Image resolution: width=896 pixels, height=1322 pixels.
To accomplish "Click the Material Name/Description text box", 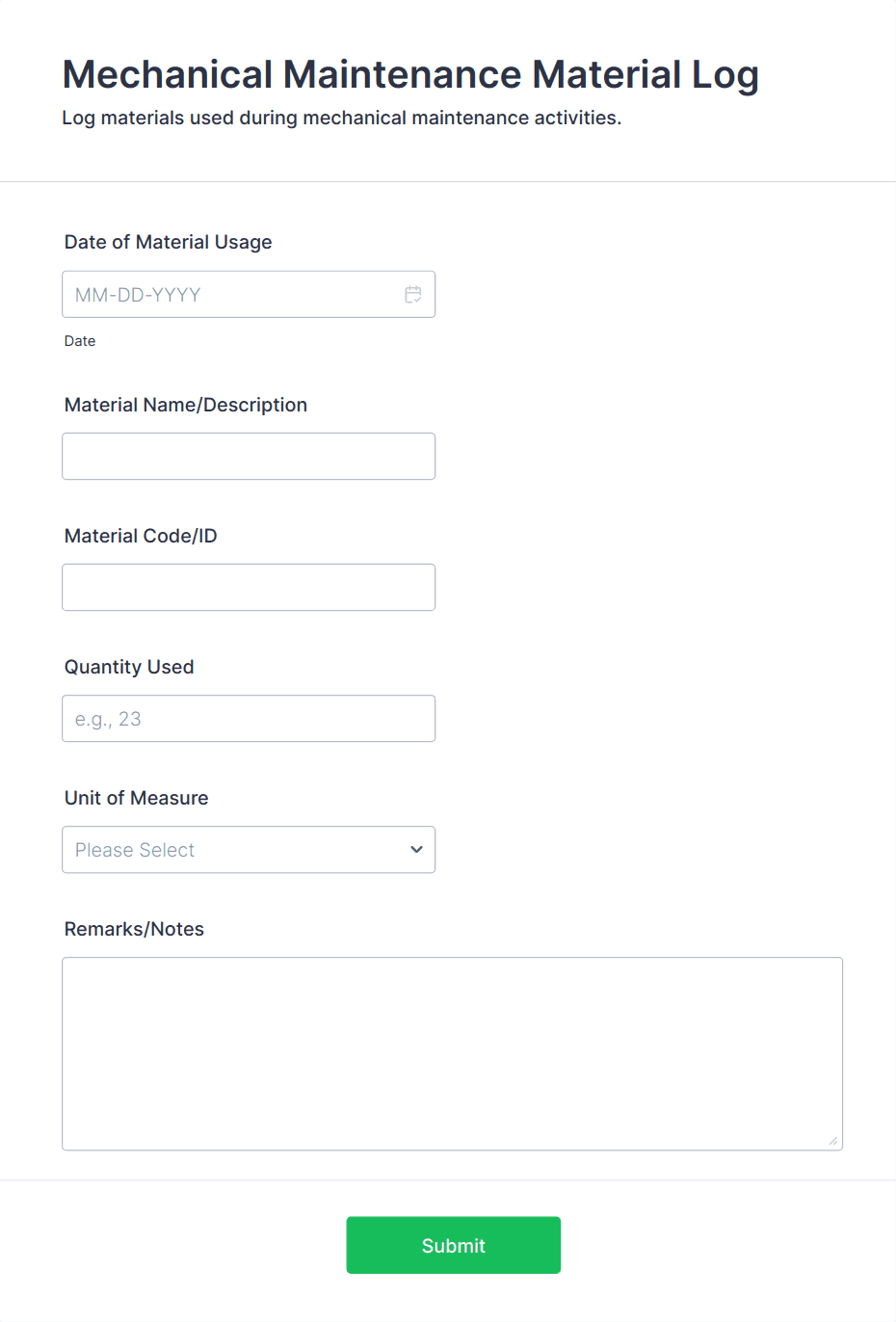I will (x=249, y=456).
